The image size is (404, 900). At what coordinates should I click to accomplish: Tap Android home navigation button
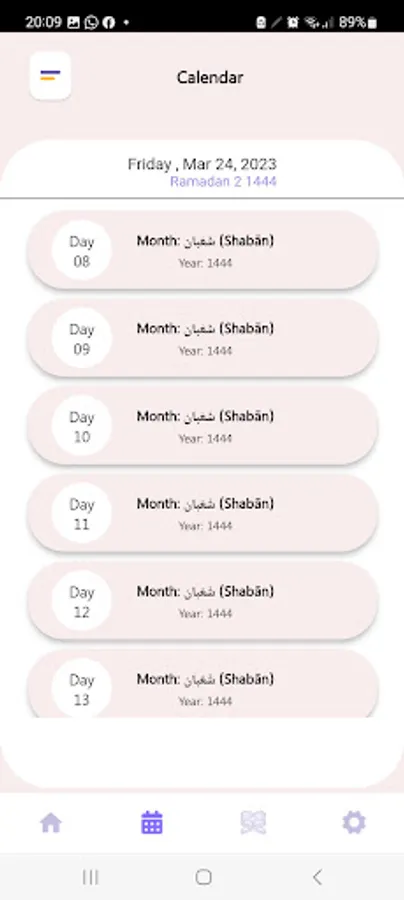(203, 876)
